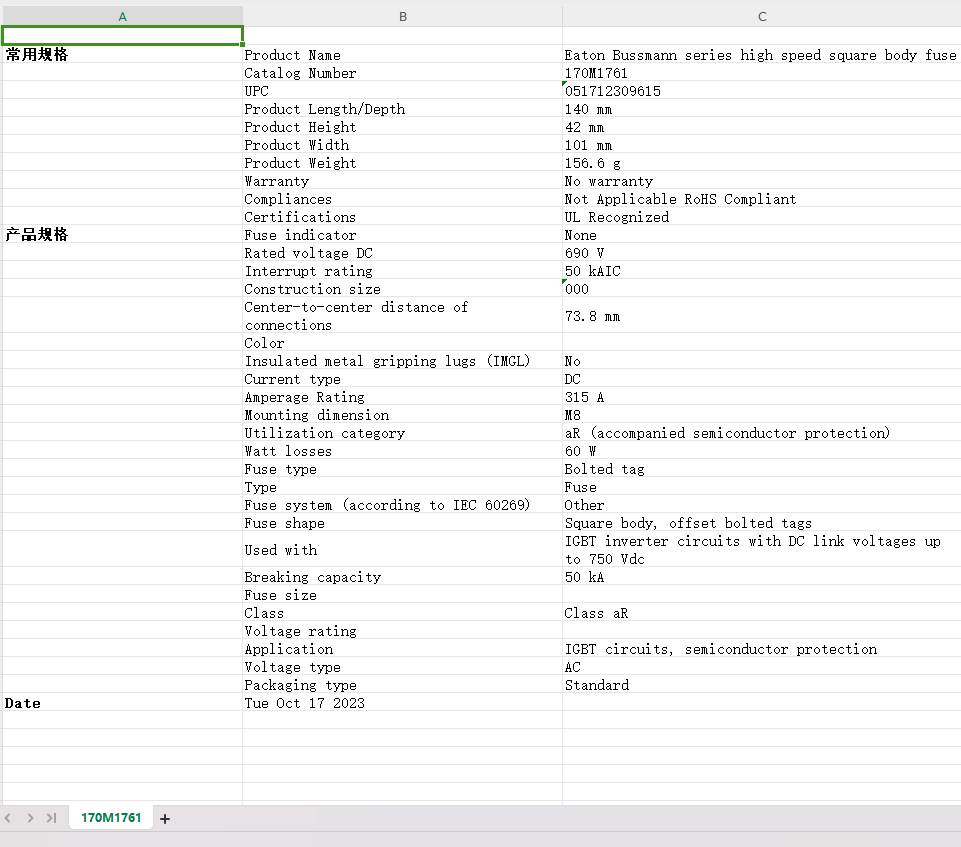The width and height of the screenshot is (961, 847).
Task: Click the 'Center-to-center distance of connections' cell
Action: [403, 316]
